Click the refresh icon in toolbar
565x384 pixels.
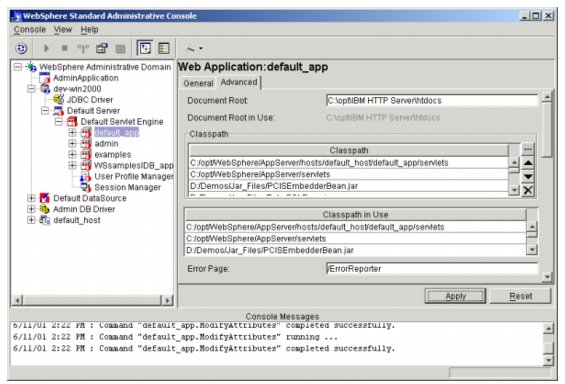pos(21,48)
